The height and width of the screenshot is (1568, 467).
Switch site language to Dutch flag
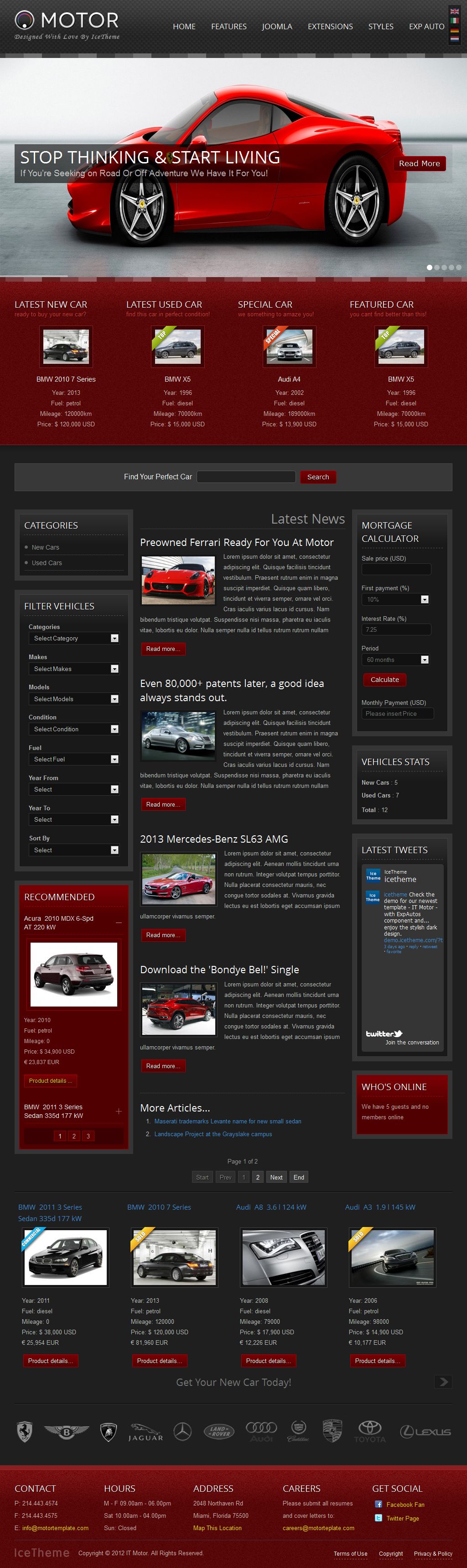454,39
